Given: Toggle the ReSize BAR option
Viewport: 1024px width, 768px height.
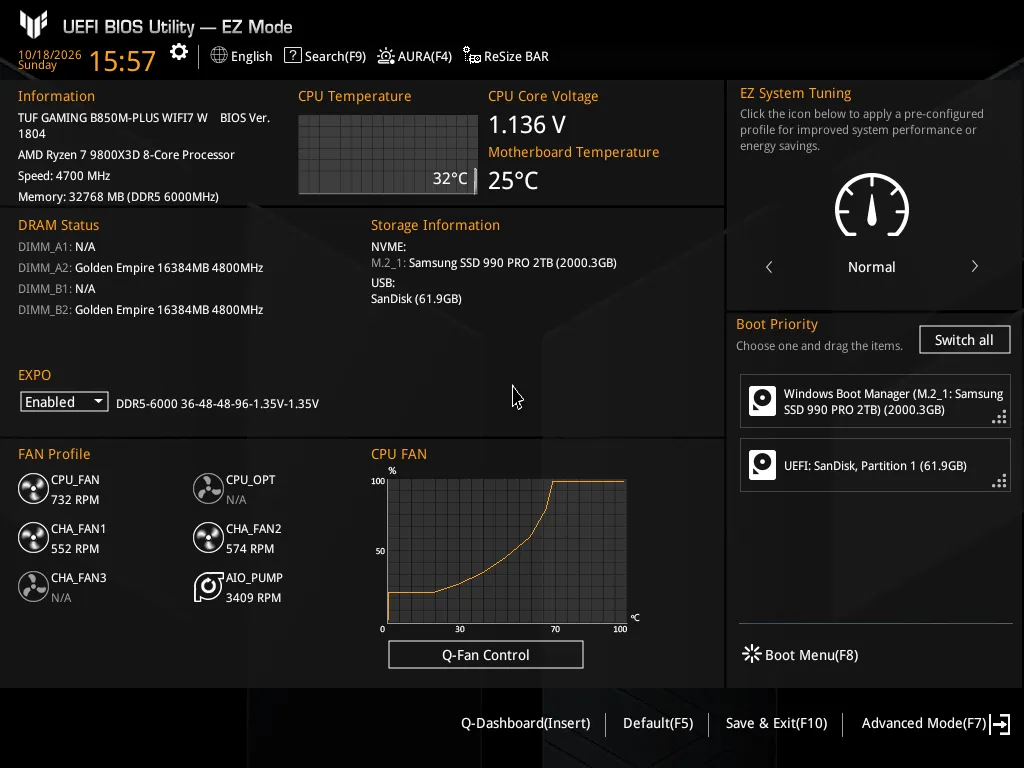Looking at the screenshot, I should click(505, 56).
